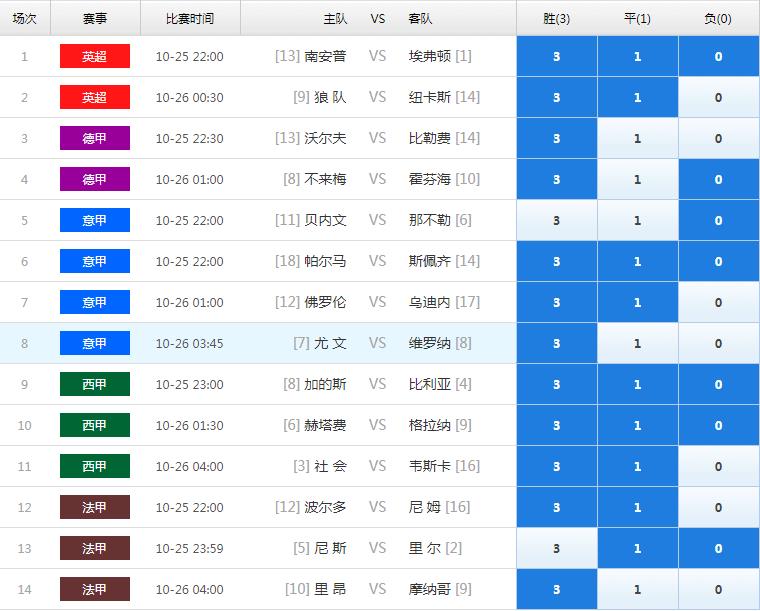The image size is (760, 611).
Task: Deselect loss (0) for 加的斯 vs 比利亚
Action: coord(718,385)
